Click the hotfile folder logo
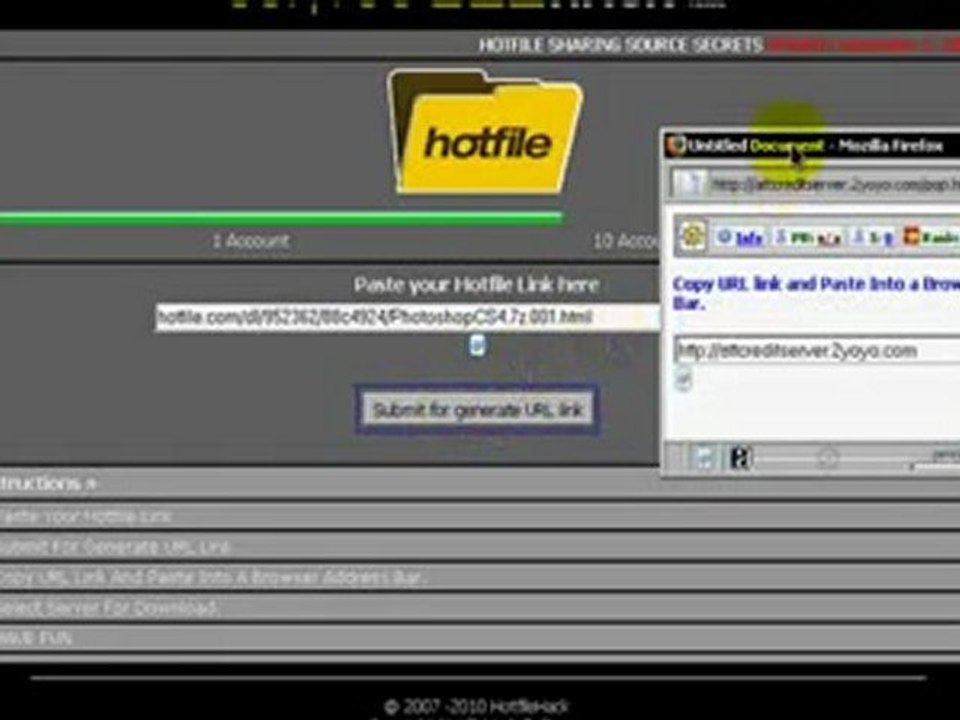 point(485,132)
